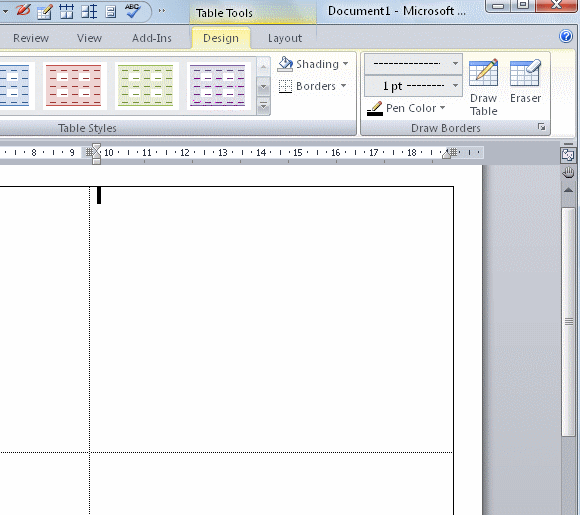580x515 pixels.
Task: Click the split window bar above scrollbar
Action: pyautogui.click(x=569, y=144)
